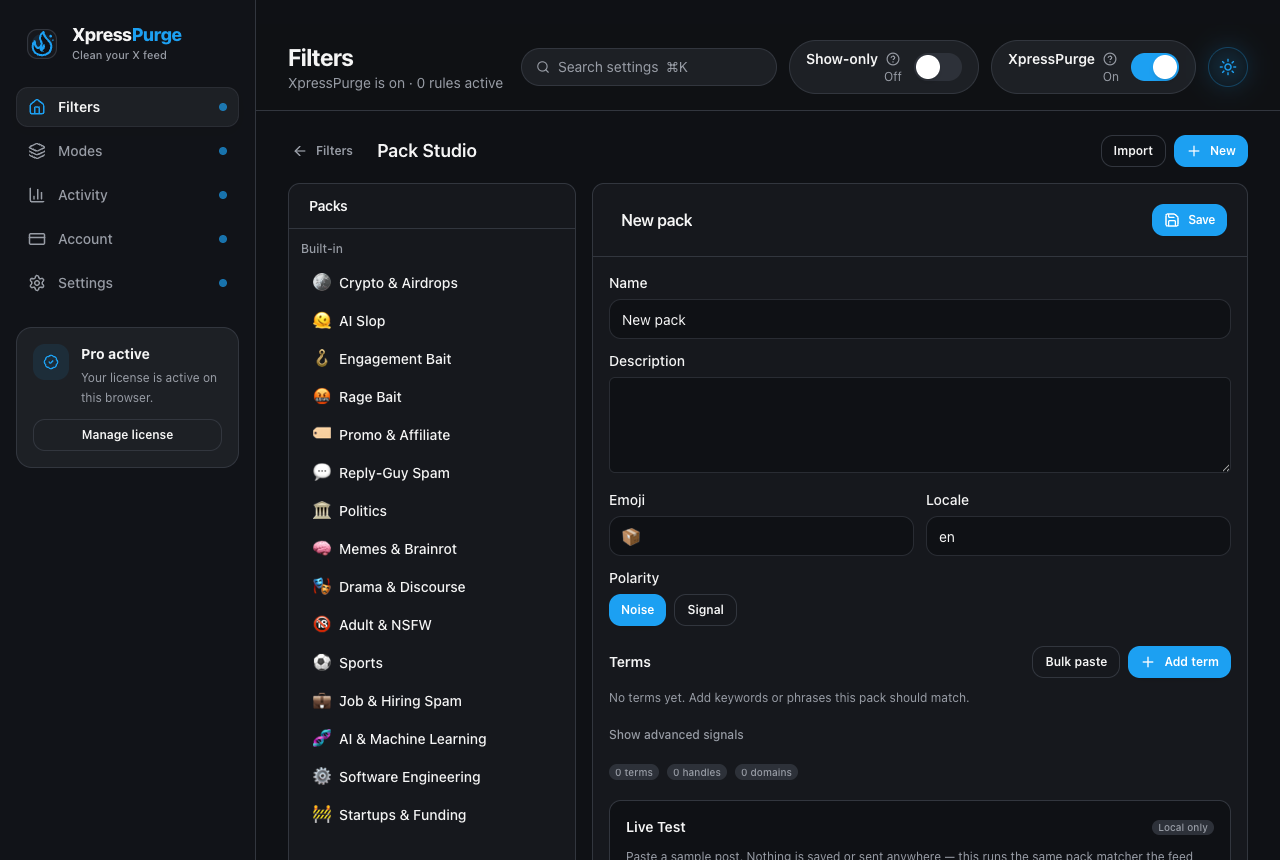
Task: Click the "Local only" badge
Action: click(x=1183, y=827)
